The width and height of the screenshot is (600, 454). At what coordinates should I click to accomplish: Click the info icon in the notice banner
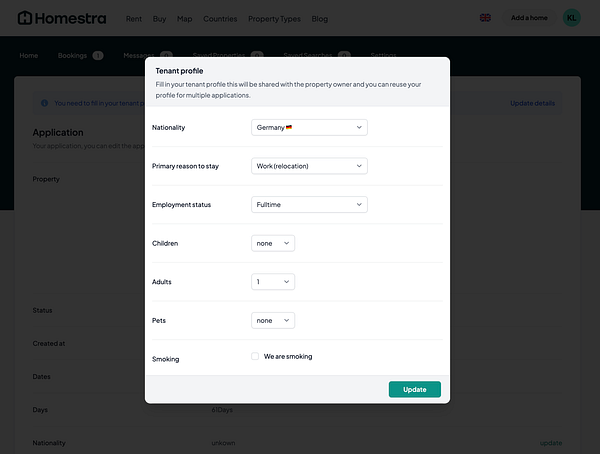(x=44, y=103)
